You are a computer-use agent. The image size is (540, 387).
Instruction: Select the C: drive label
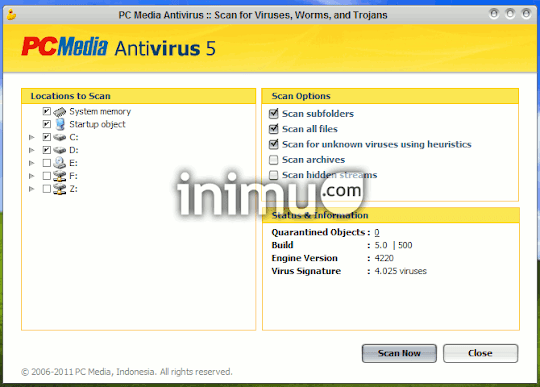click(x=74, y=137)
